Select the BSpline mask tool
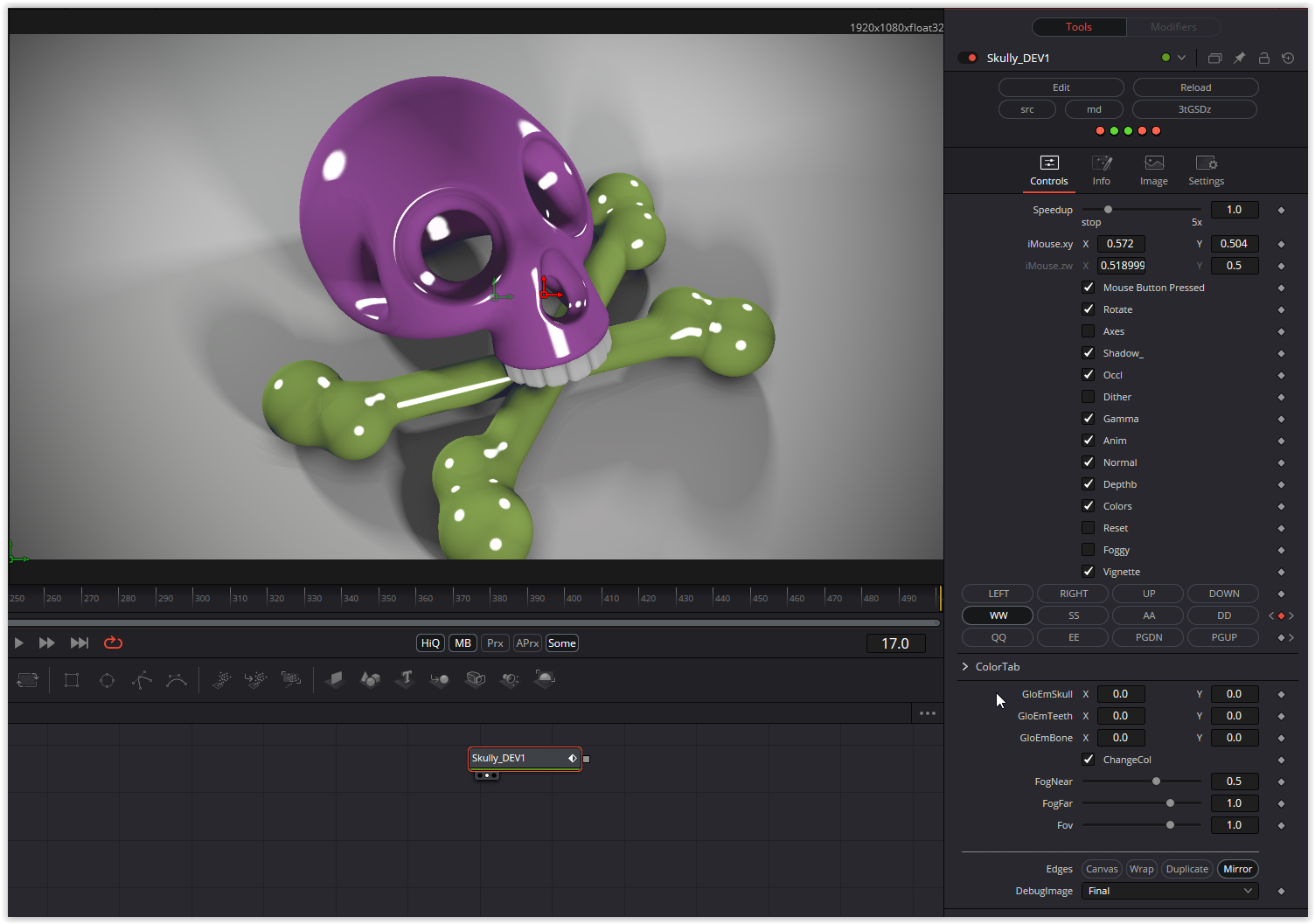 (177, 680)
